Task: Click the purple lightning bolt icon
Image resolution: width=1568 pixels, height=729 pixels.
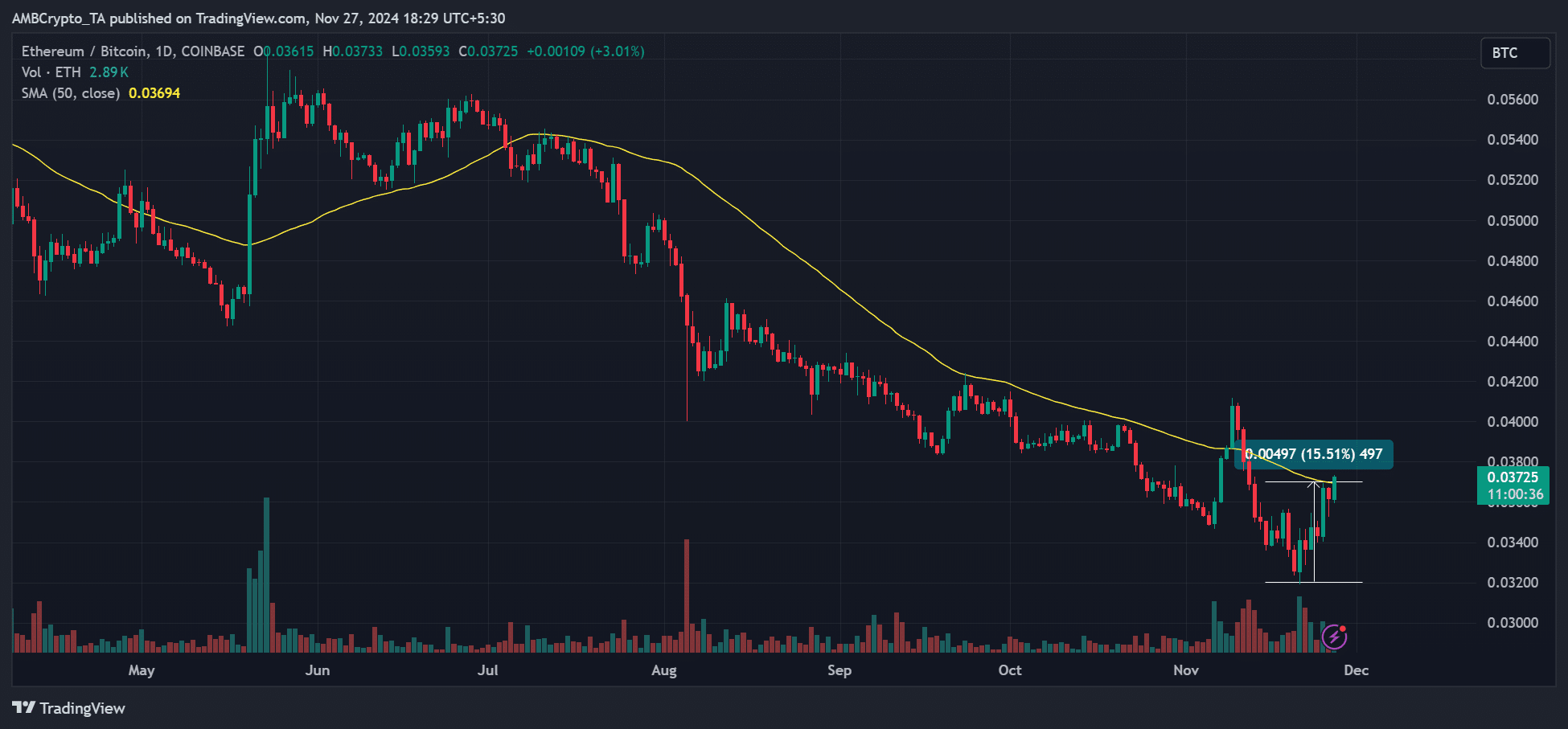Action: click(1335, 637)
